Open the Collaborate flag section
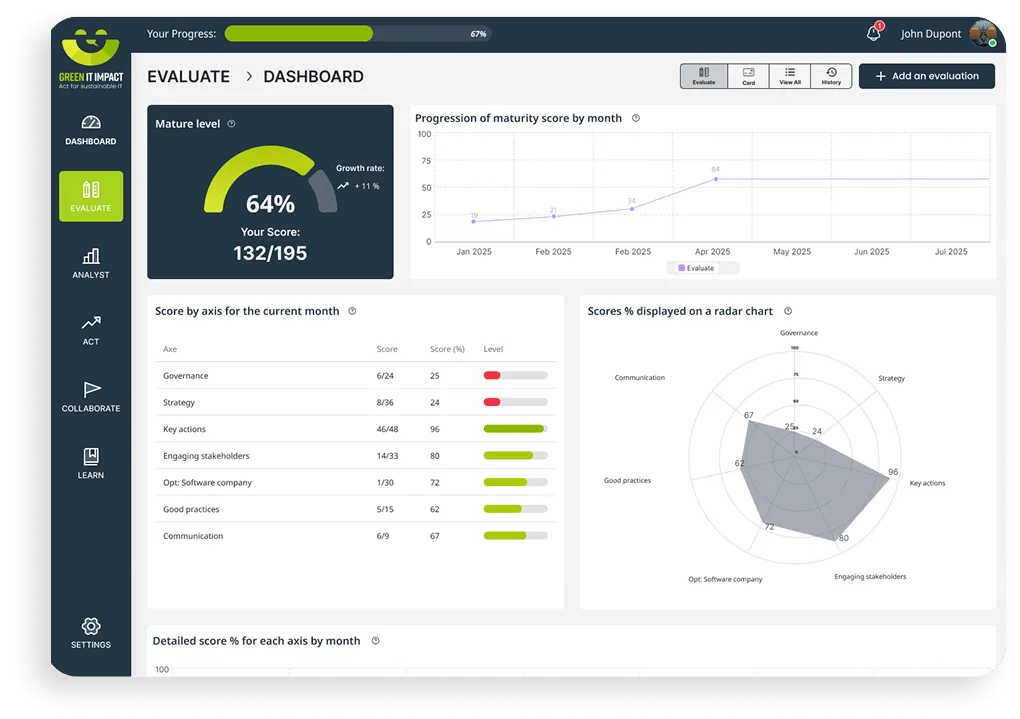This screenshot has width=1020, height=719. pos(91,397)
